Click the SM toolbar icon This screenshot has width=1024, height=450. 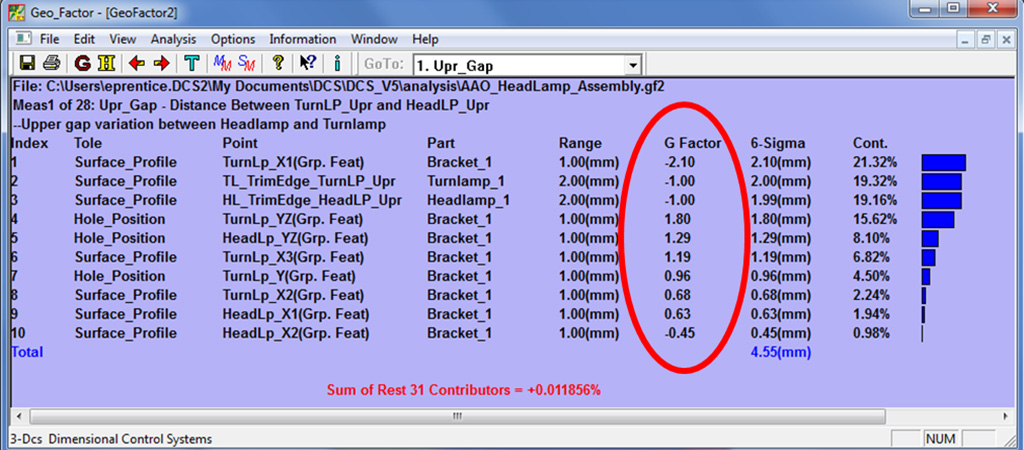click(x=246, y=64)
